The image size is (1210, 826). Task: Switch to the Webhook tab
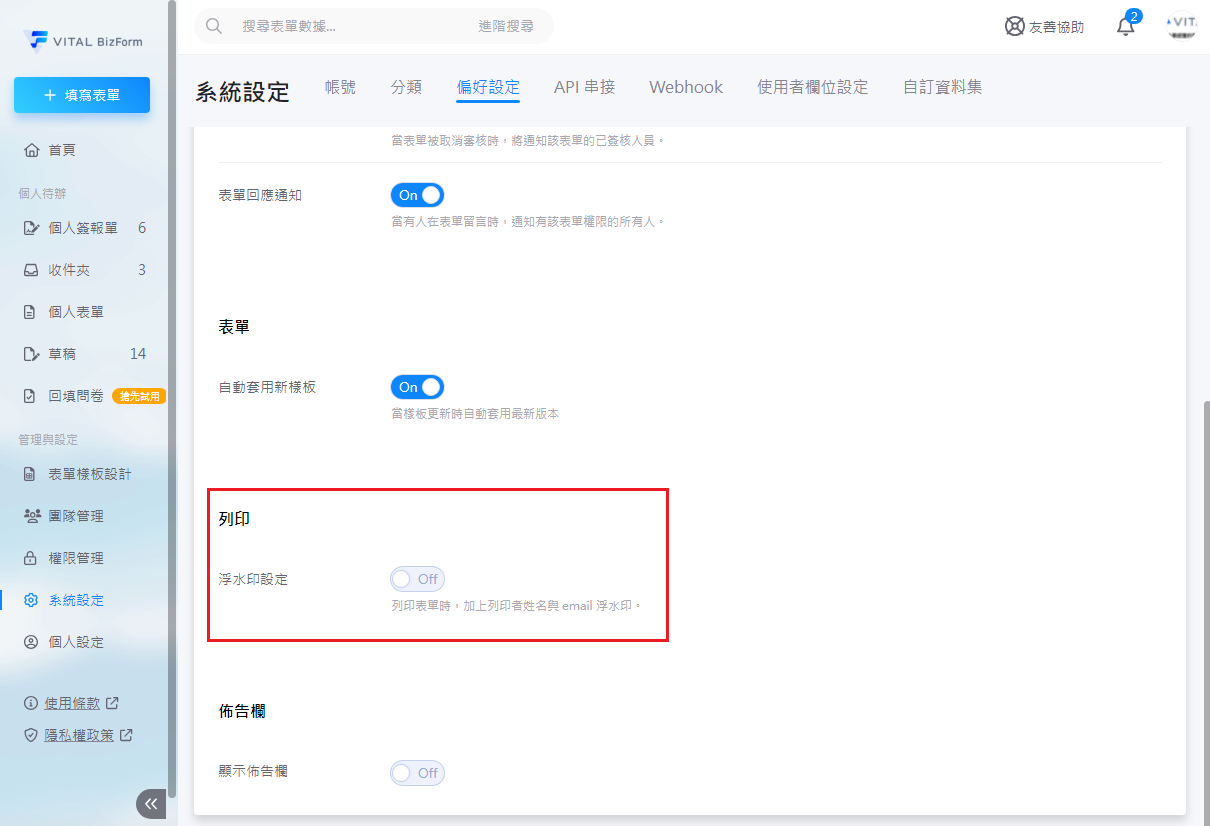[686, 87]
